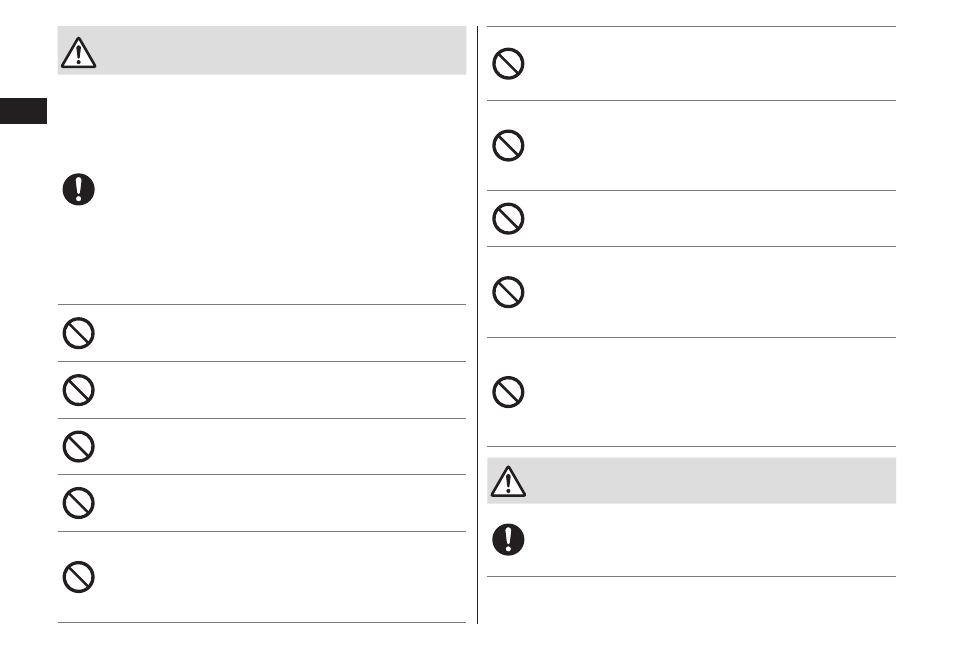Select the fourth prohibition symbol in left column
Viewport: 954px width, 671px height.
point(78,503)
